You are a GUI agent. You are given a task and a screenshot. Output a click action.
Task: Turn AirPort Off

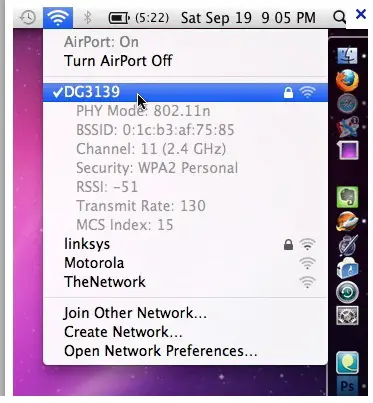click(185, 61)
